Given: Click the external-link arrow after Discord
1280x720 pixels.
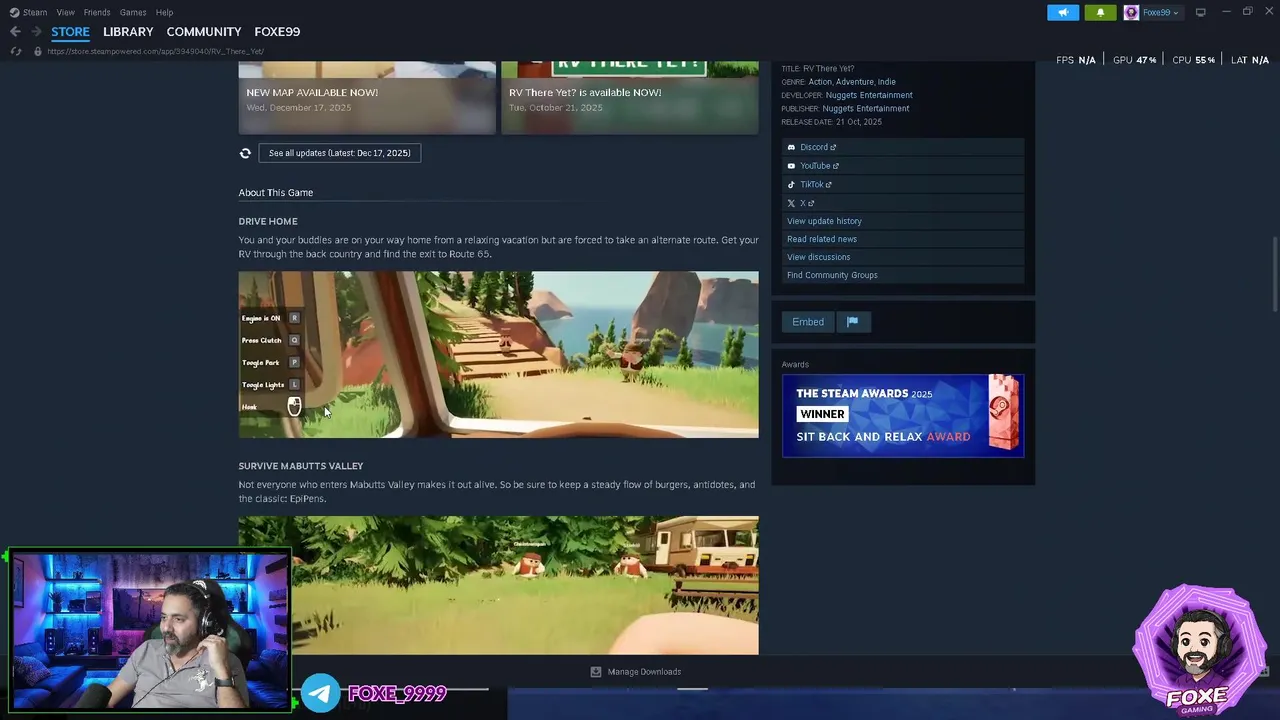Looking at the screenshot, I should click(833, 147).
